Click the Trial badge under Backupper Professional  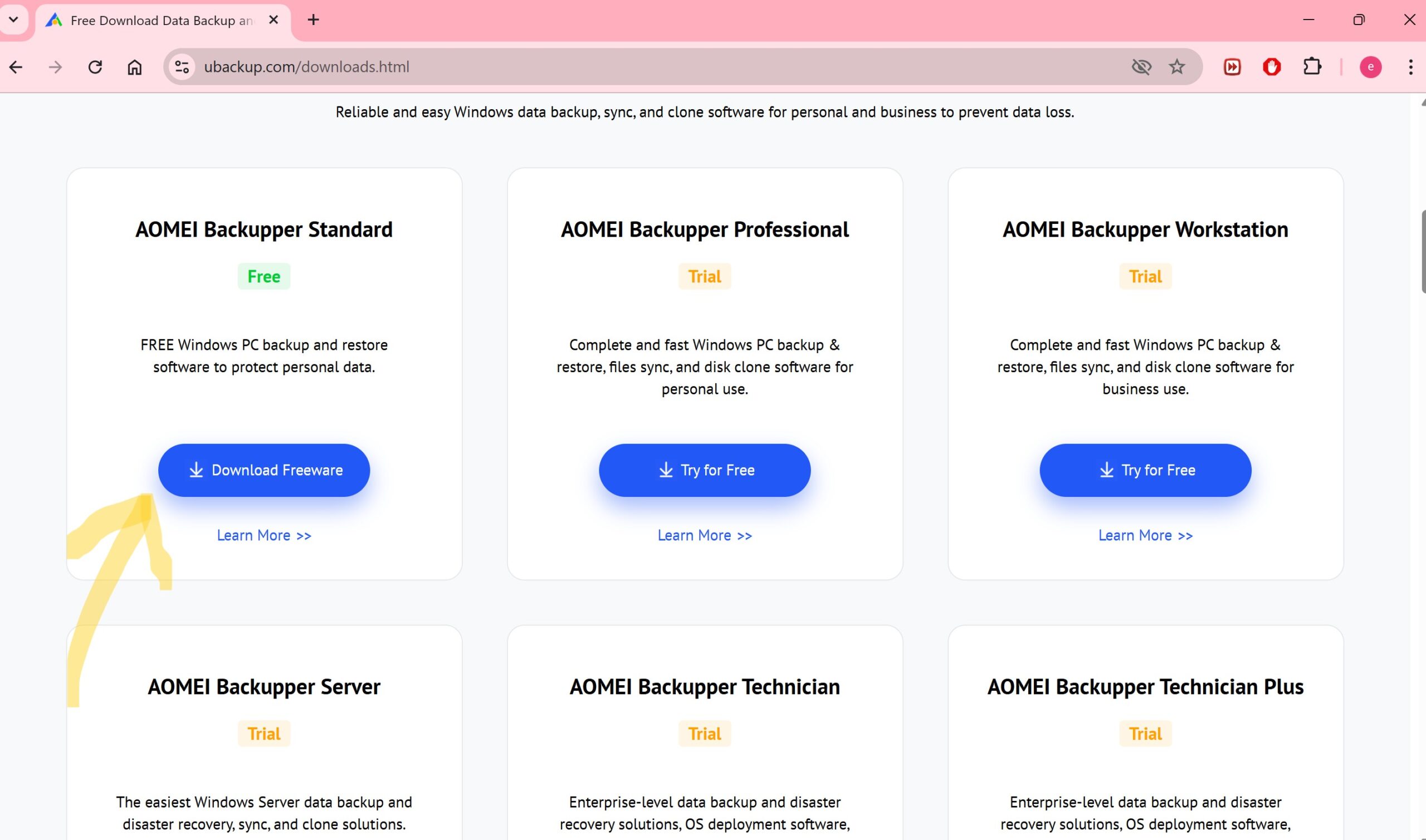[x=705, y=276]
